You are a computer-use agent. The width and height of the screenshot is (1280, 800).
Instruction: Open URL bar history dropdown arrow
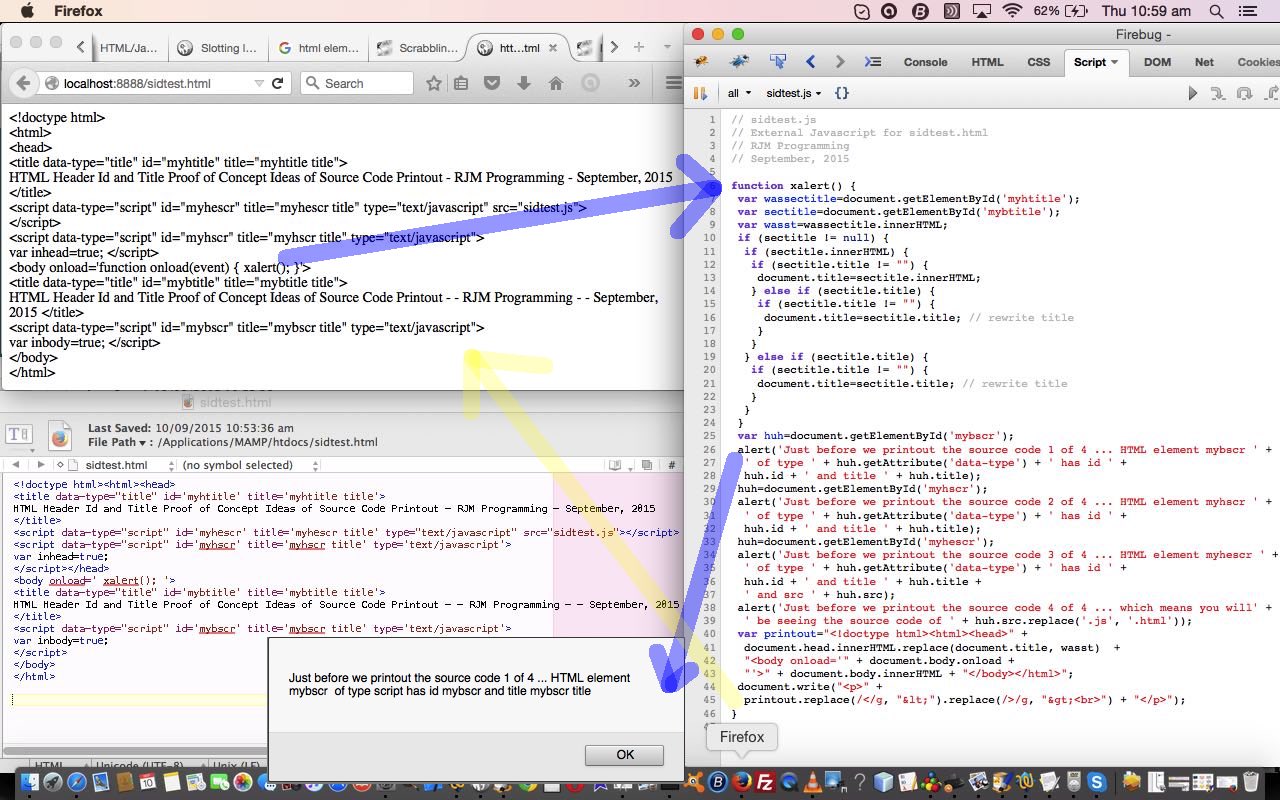coord(259,83)
